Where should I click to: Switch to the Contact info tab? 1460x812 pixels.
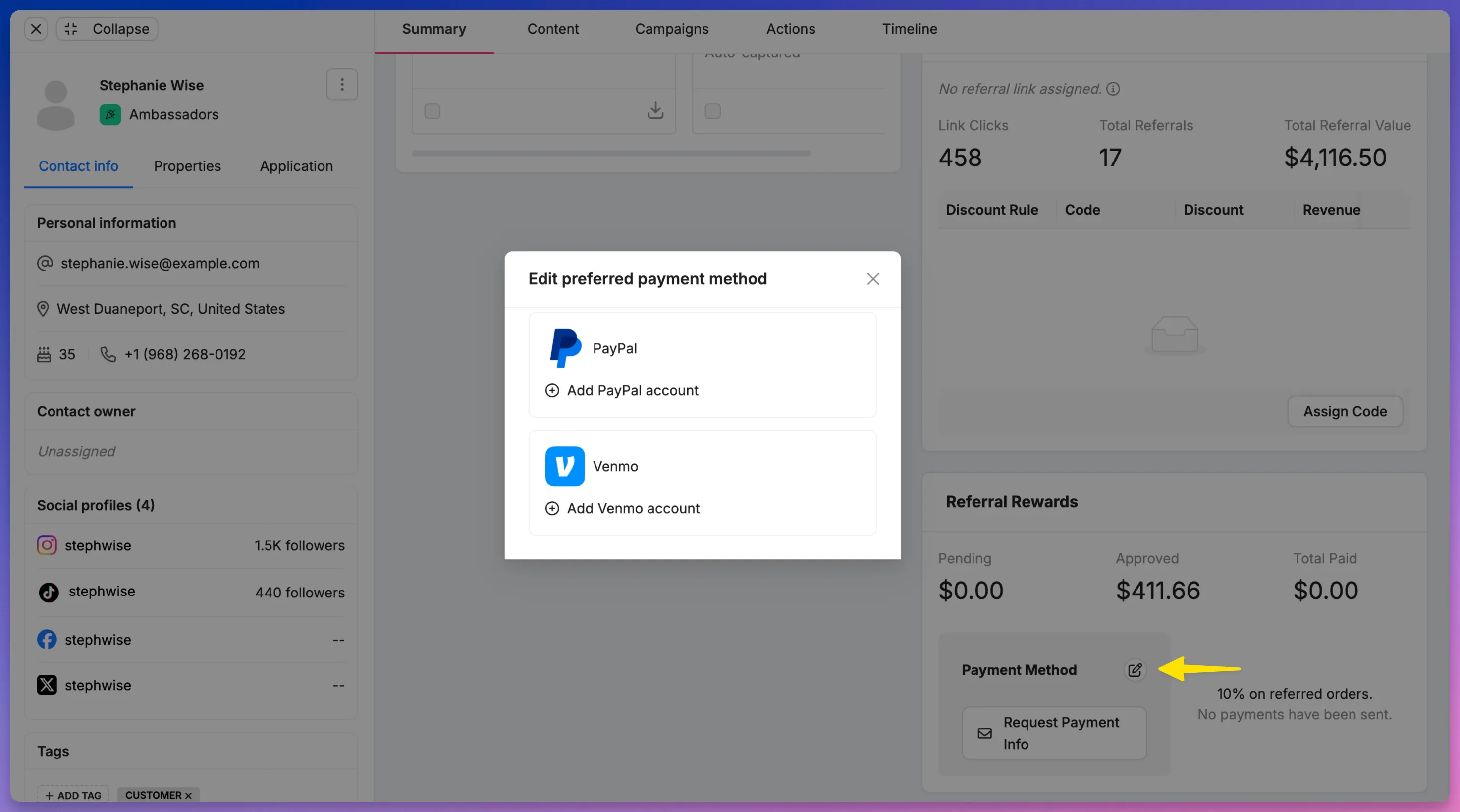point(78,166)
